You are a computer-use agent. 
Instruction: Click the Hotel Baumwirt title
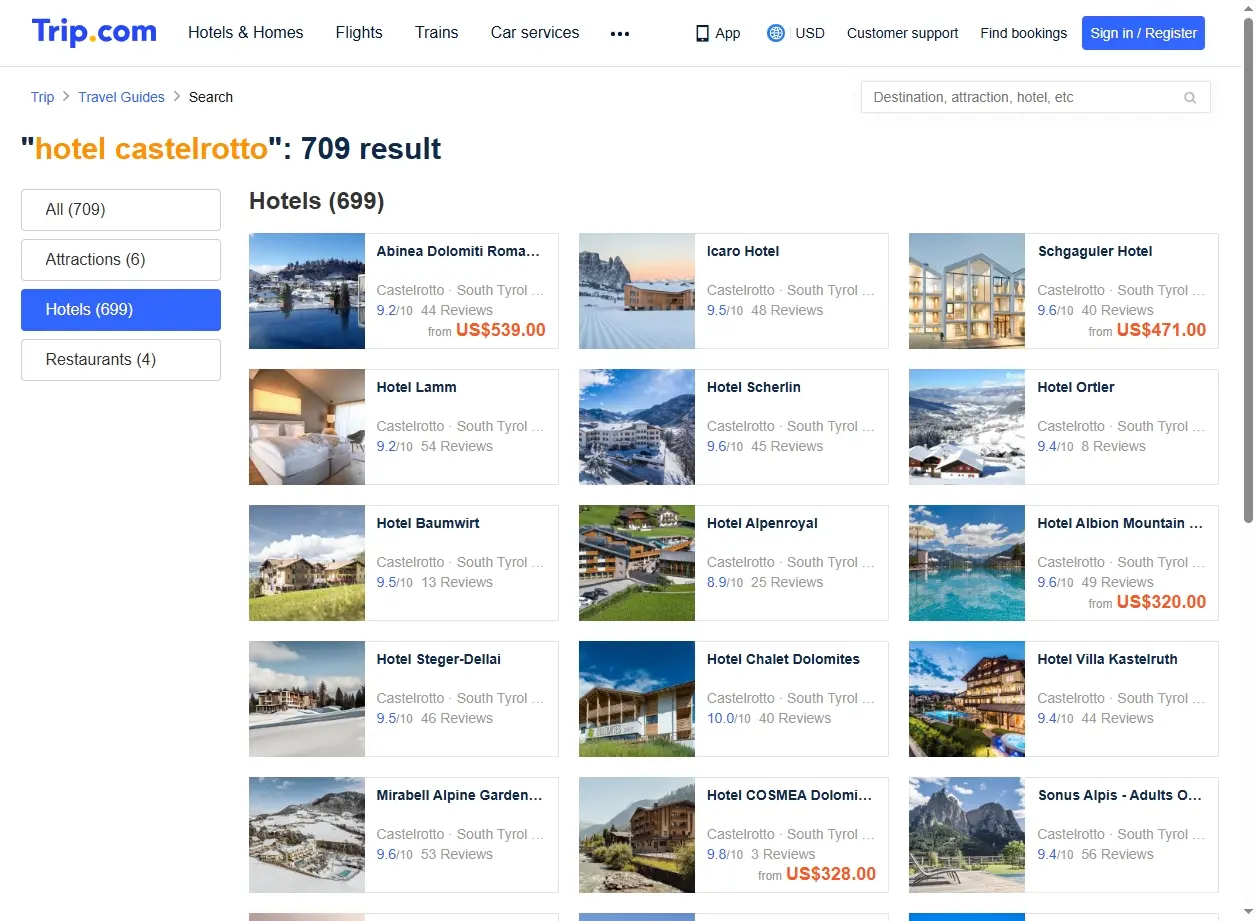(428, 523)
